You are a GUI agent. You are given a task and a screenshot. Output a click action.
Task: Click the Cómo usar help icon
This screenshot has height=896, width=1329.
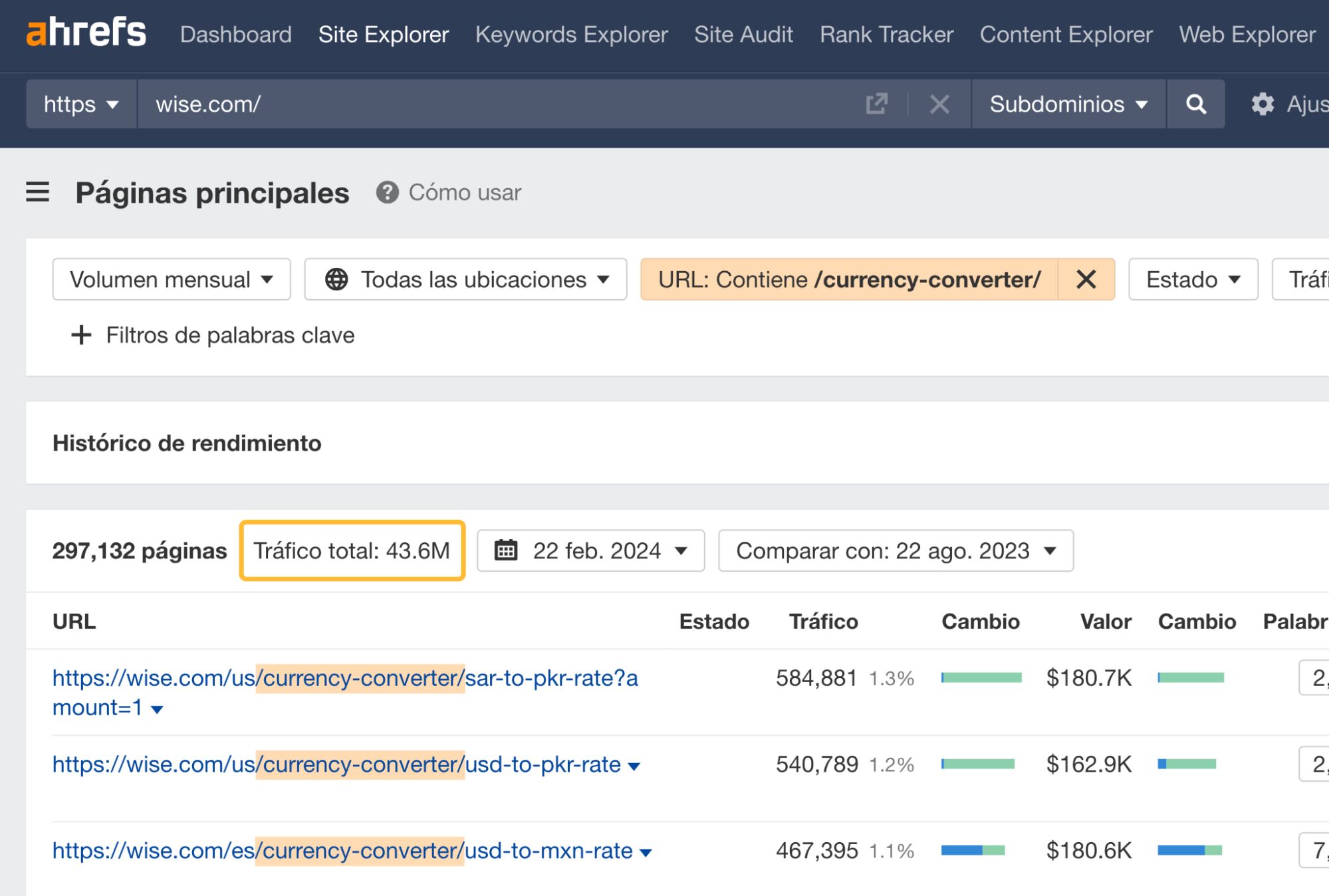coord(387,193)
